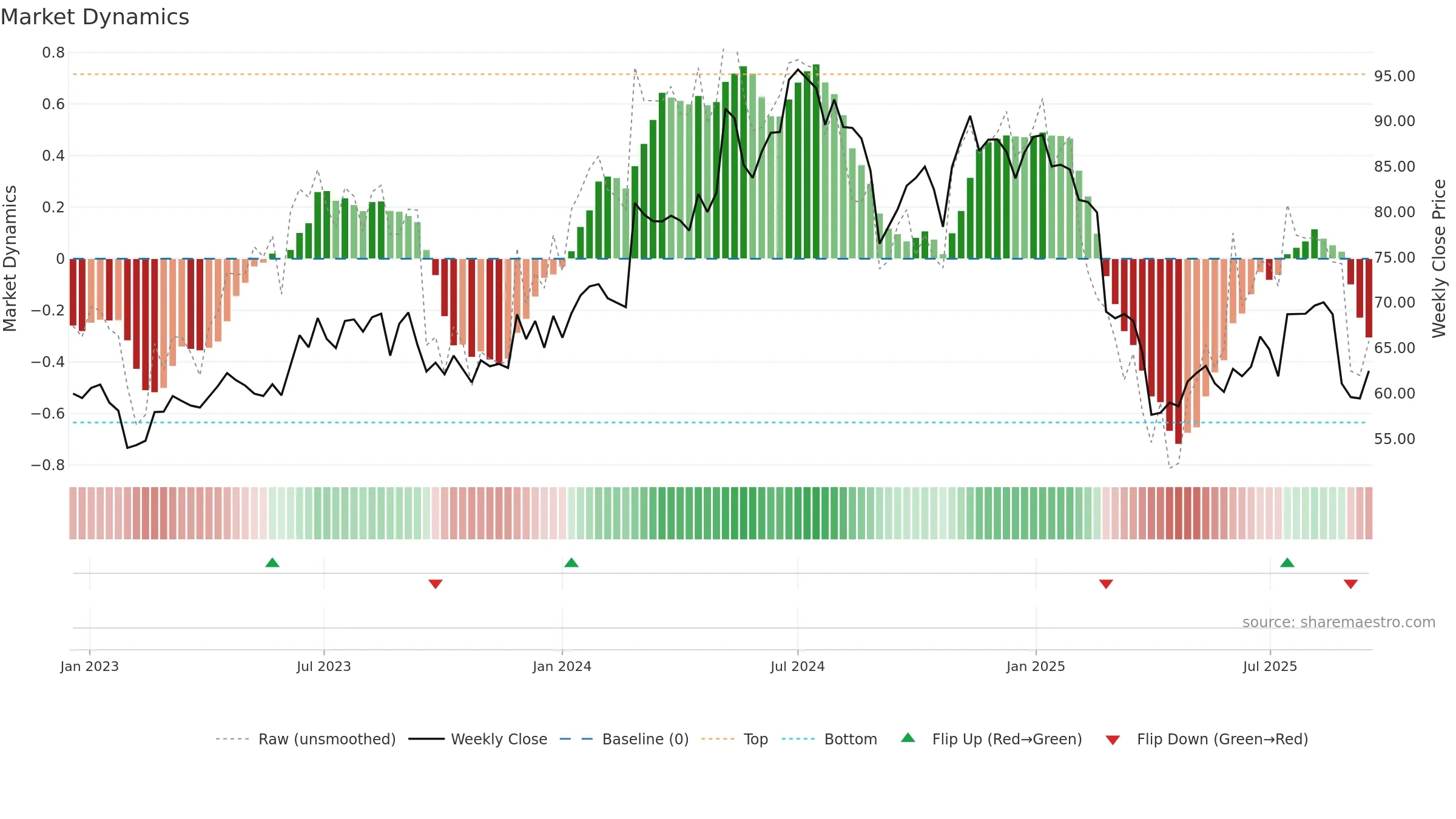Click the −0.4 left axis tick label
This screenshot has width=1456, height=819.
pyautogui.click(x=48, y=362)
